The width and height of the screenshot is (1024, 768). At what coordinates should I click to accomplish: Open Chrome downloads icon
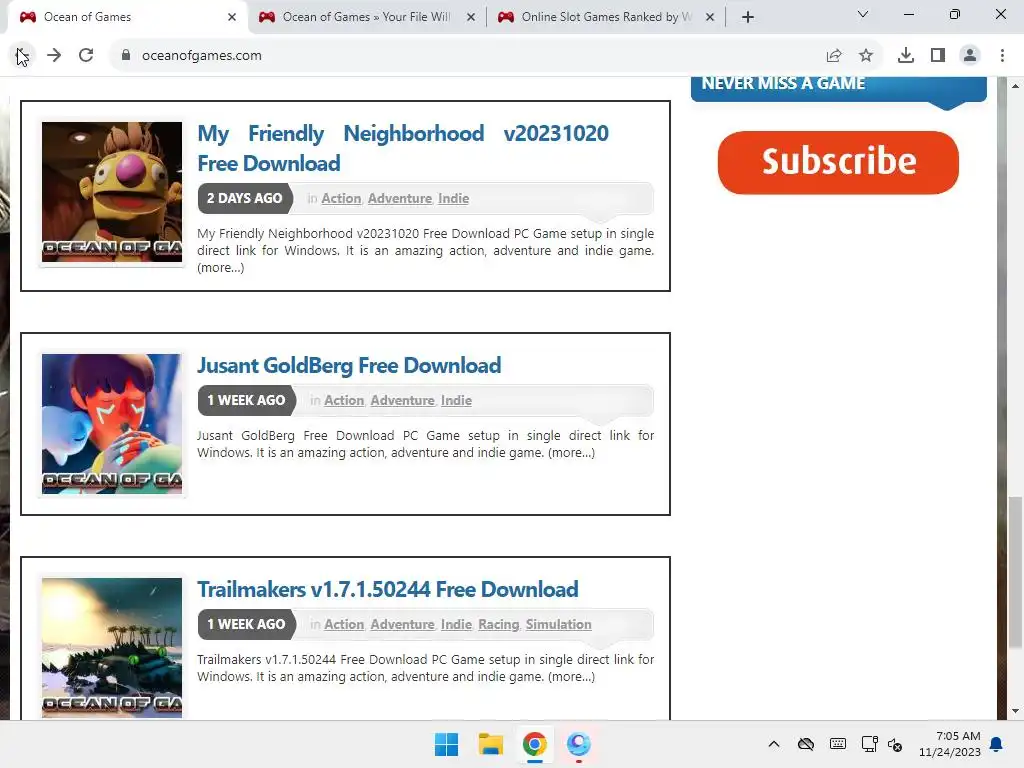click(906, 56)
